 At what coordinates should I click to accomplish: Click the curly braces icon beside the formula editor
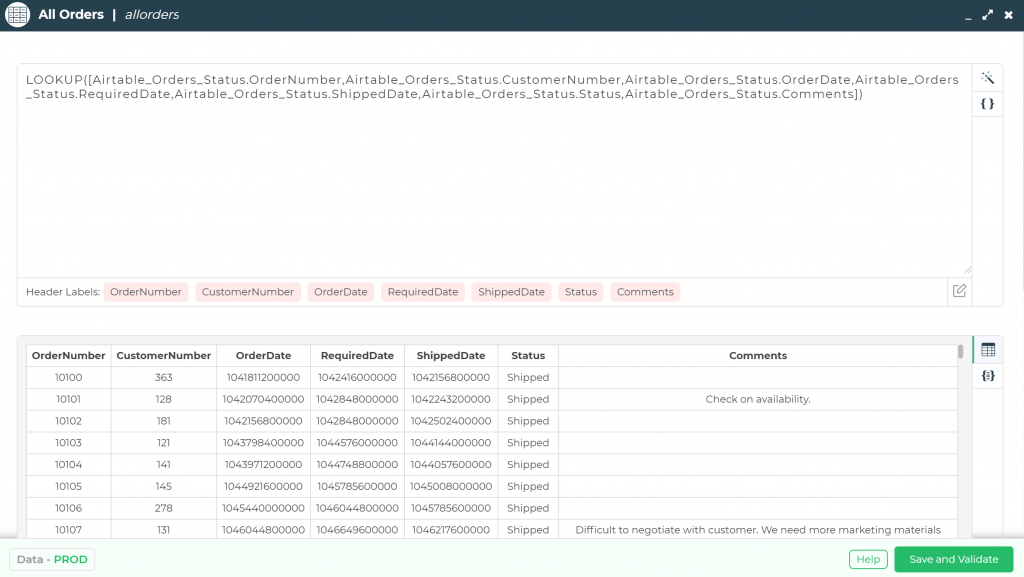988,103
